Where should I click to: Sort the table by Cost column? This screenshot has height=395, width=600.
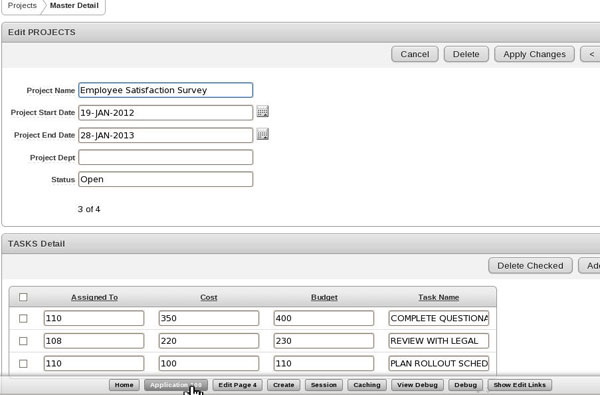click(209, 297)
